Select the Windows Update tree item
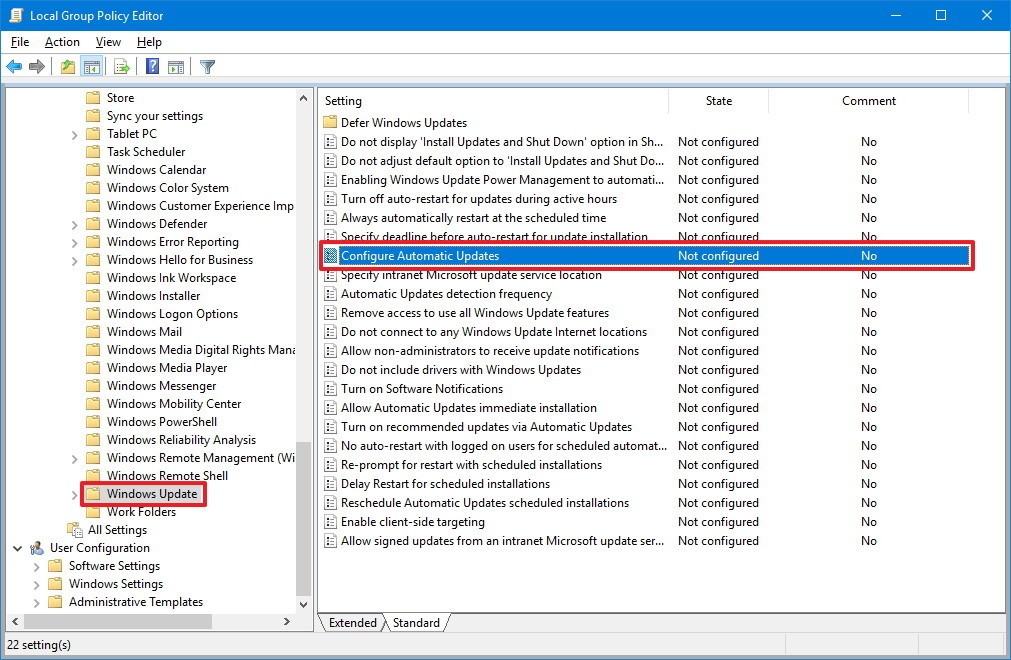1011x660 pixels. (152, 493)
